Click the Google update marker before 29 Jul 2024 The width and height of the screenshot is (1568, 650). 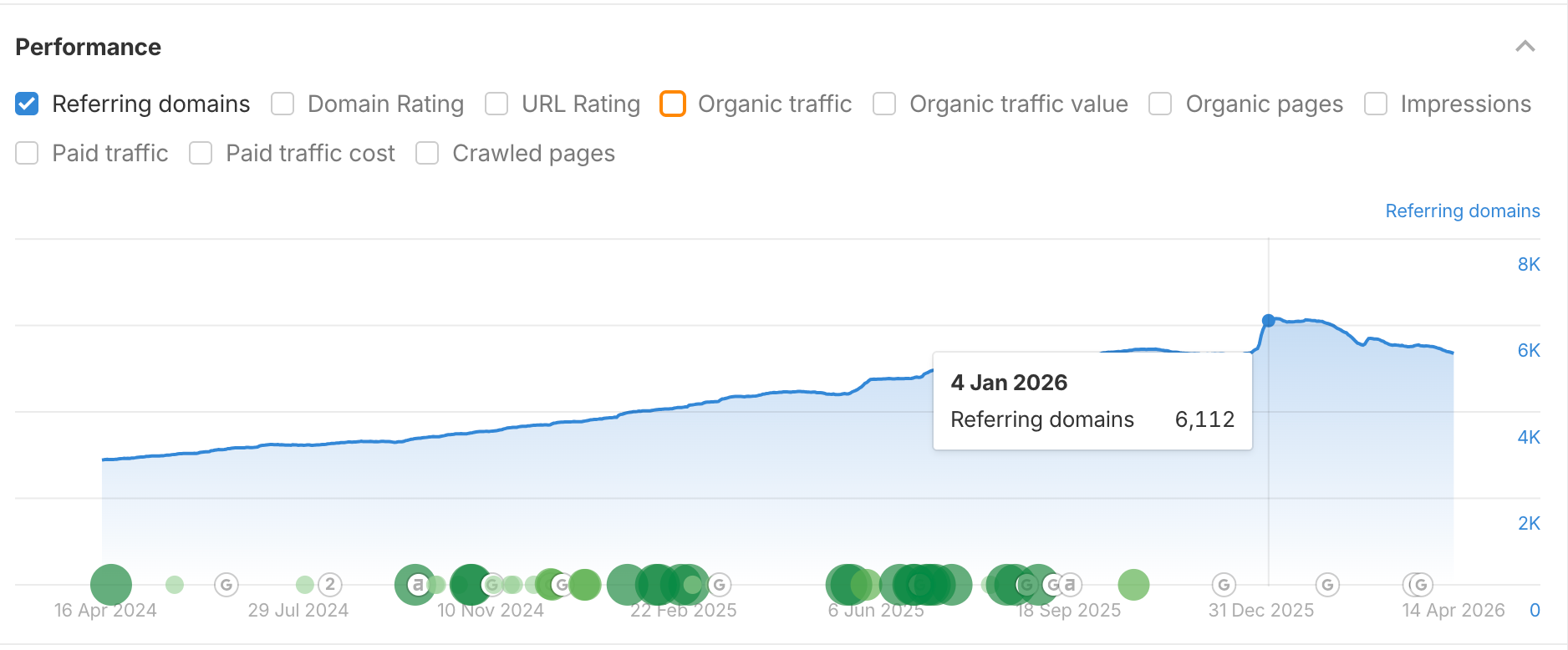(227, 585)
